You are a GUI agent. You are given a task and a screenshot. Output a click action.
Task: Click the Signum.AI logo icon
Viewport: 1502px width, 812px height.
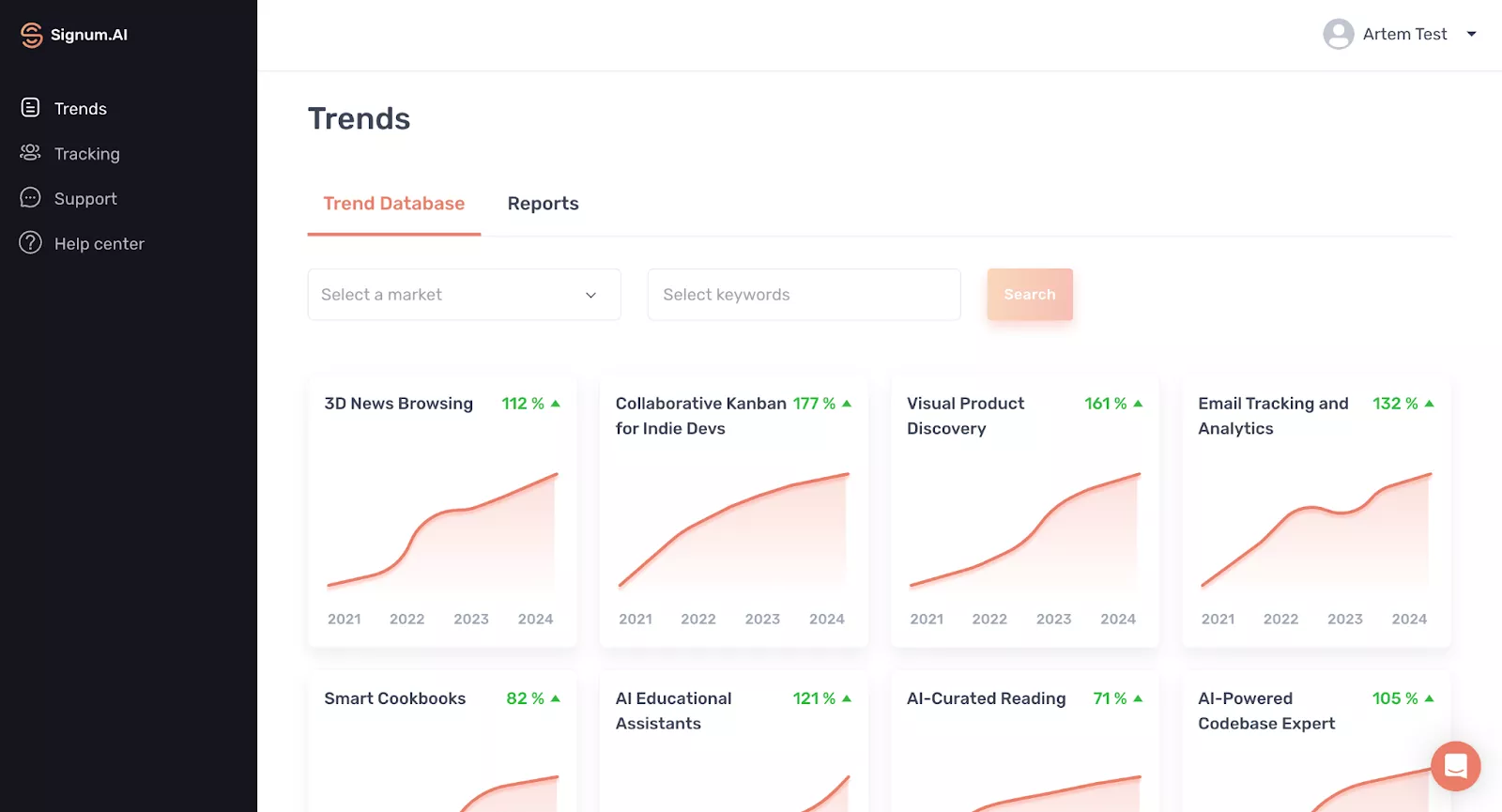coord(31,35)
